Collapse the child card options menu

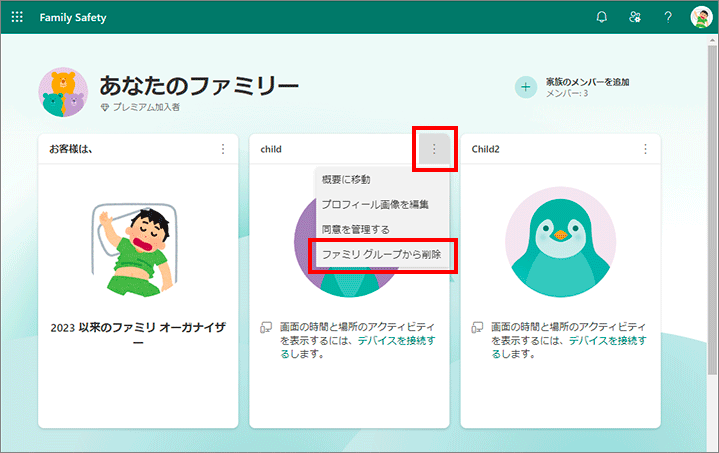[434, 149]
